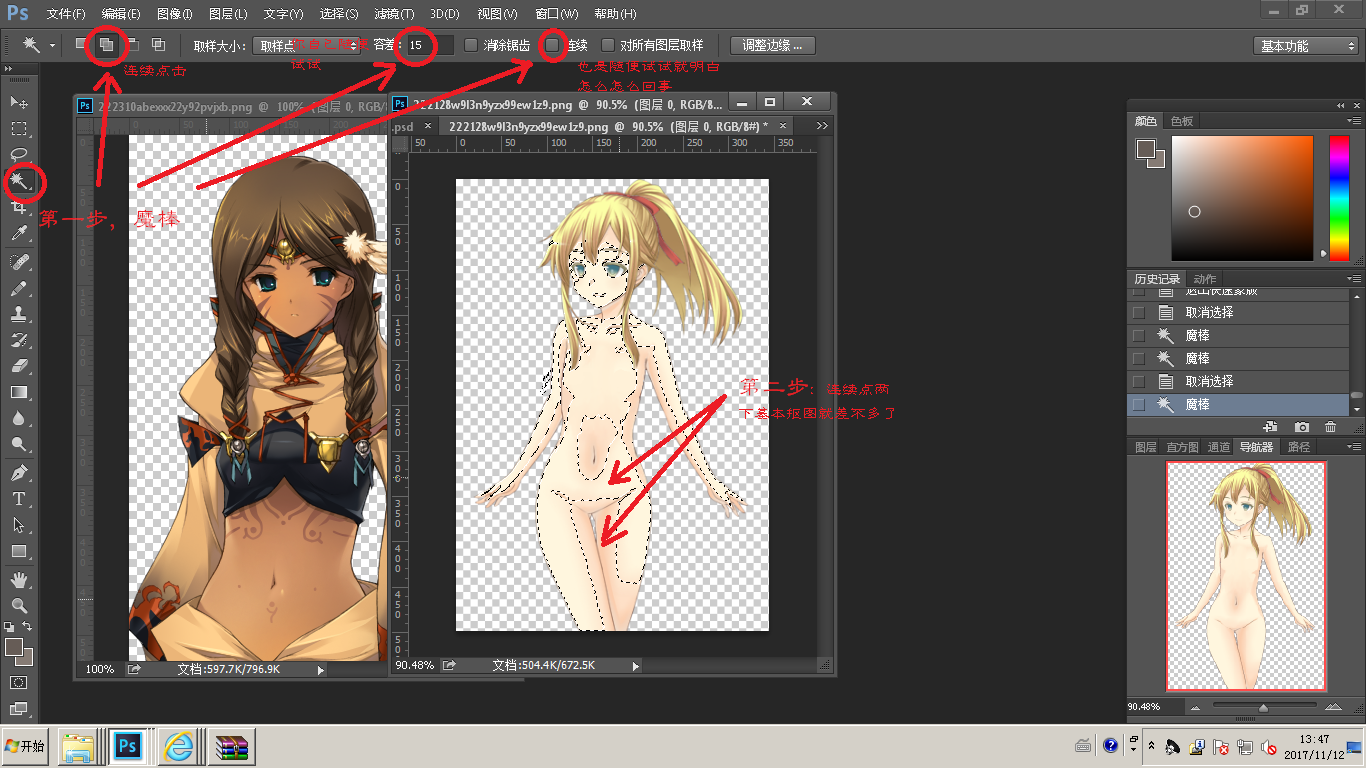Viewport: 1366px width, 768px height.
Task: Select the Lasso tool
Action: (19, 154)
